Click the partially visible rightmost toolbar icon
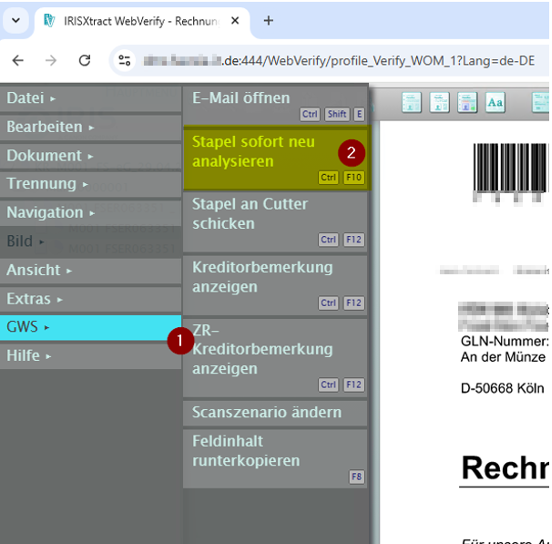 click(540, 102)
